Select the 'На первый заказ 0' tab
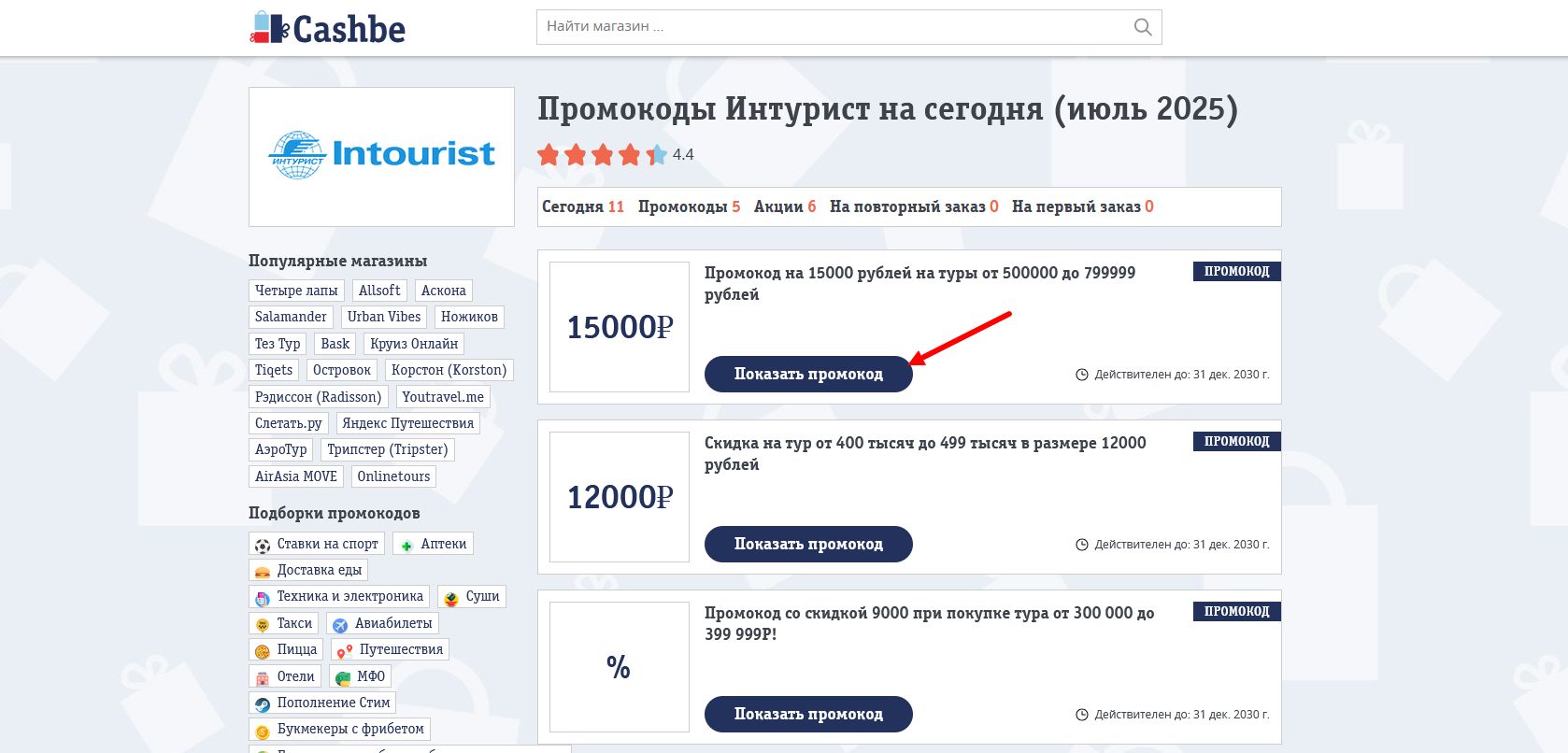 (1083, 206)
